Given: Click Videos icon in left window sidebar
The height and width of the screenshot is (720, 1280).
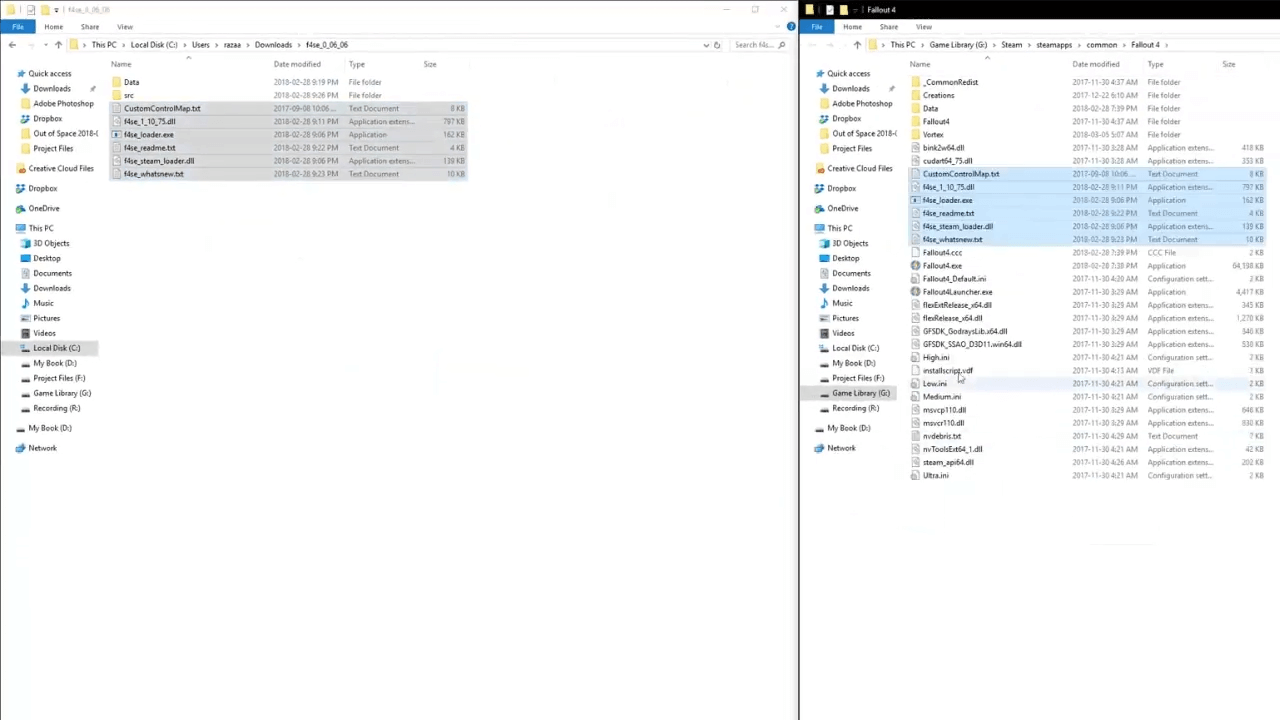Looking at the screenshot, I should pos(25,333).
